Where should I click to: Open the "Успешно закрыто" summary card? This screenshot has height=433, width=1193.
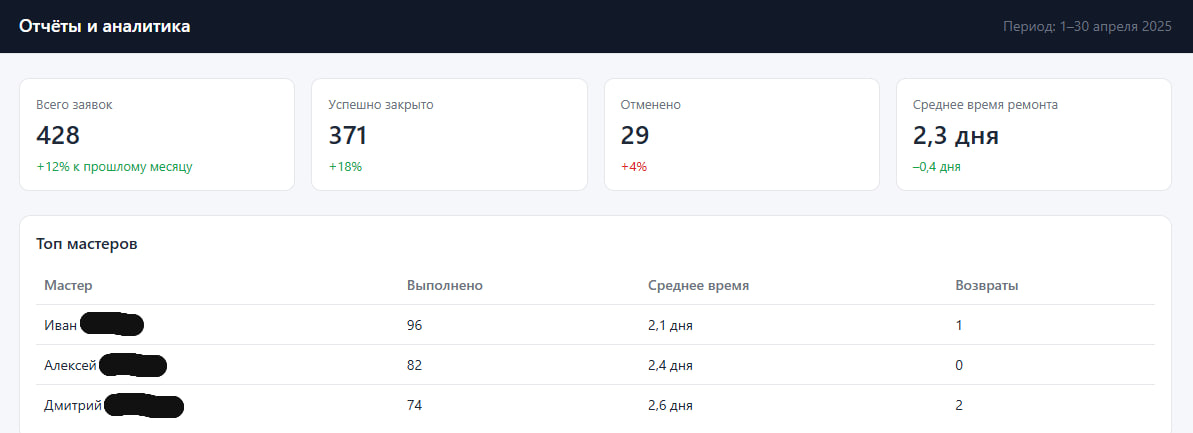[x=449, y=134]
